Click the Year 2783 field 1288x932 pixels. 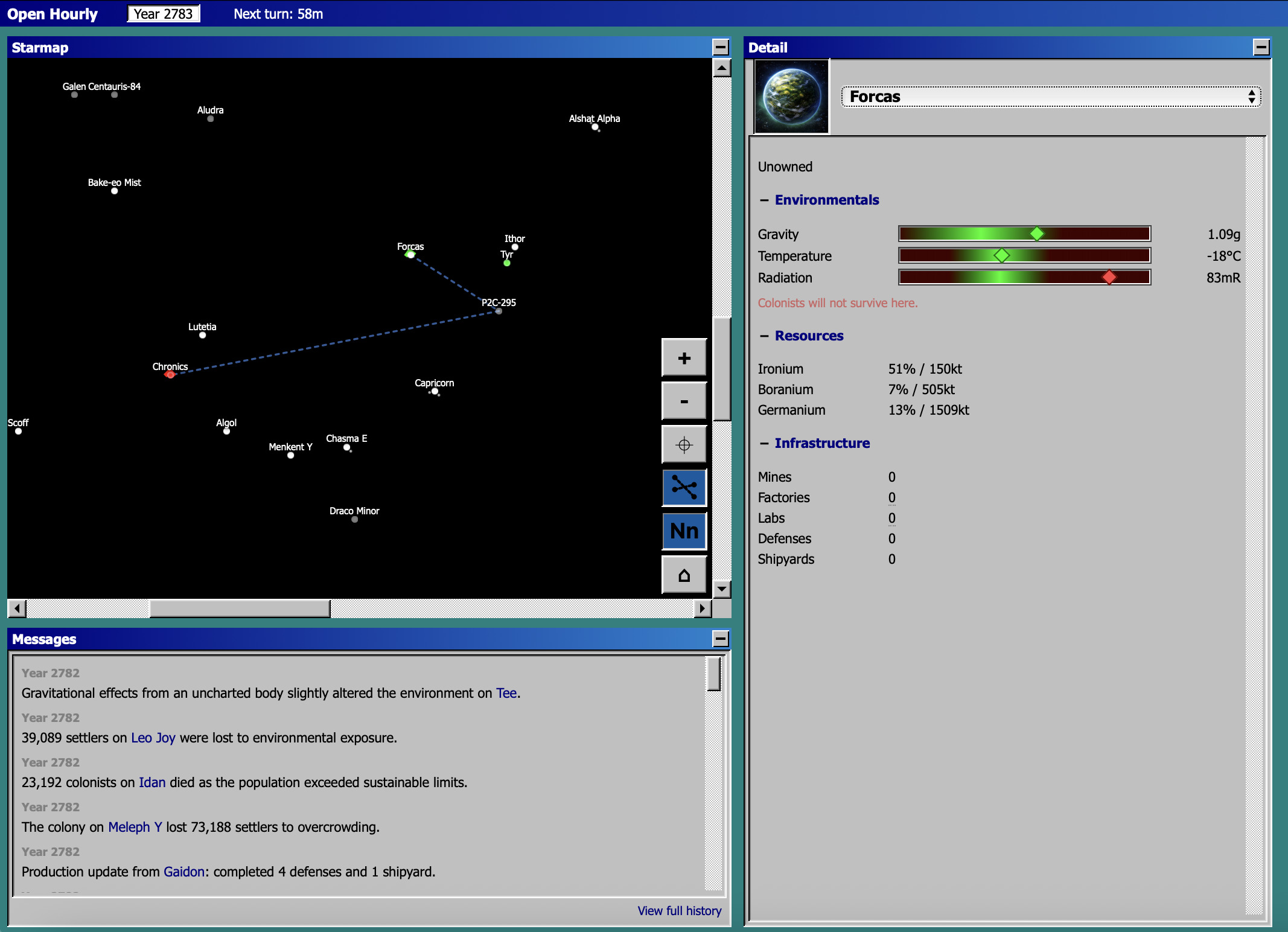click(x=163, y=14)
